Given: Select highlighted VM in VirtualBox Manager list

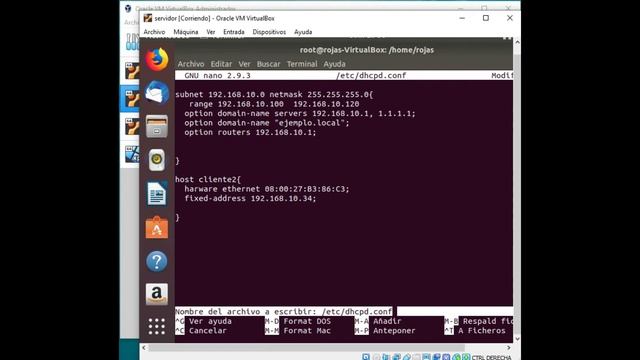Looking at the screenshot, I should pyautogui.click(x=130, y=99).
